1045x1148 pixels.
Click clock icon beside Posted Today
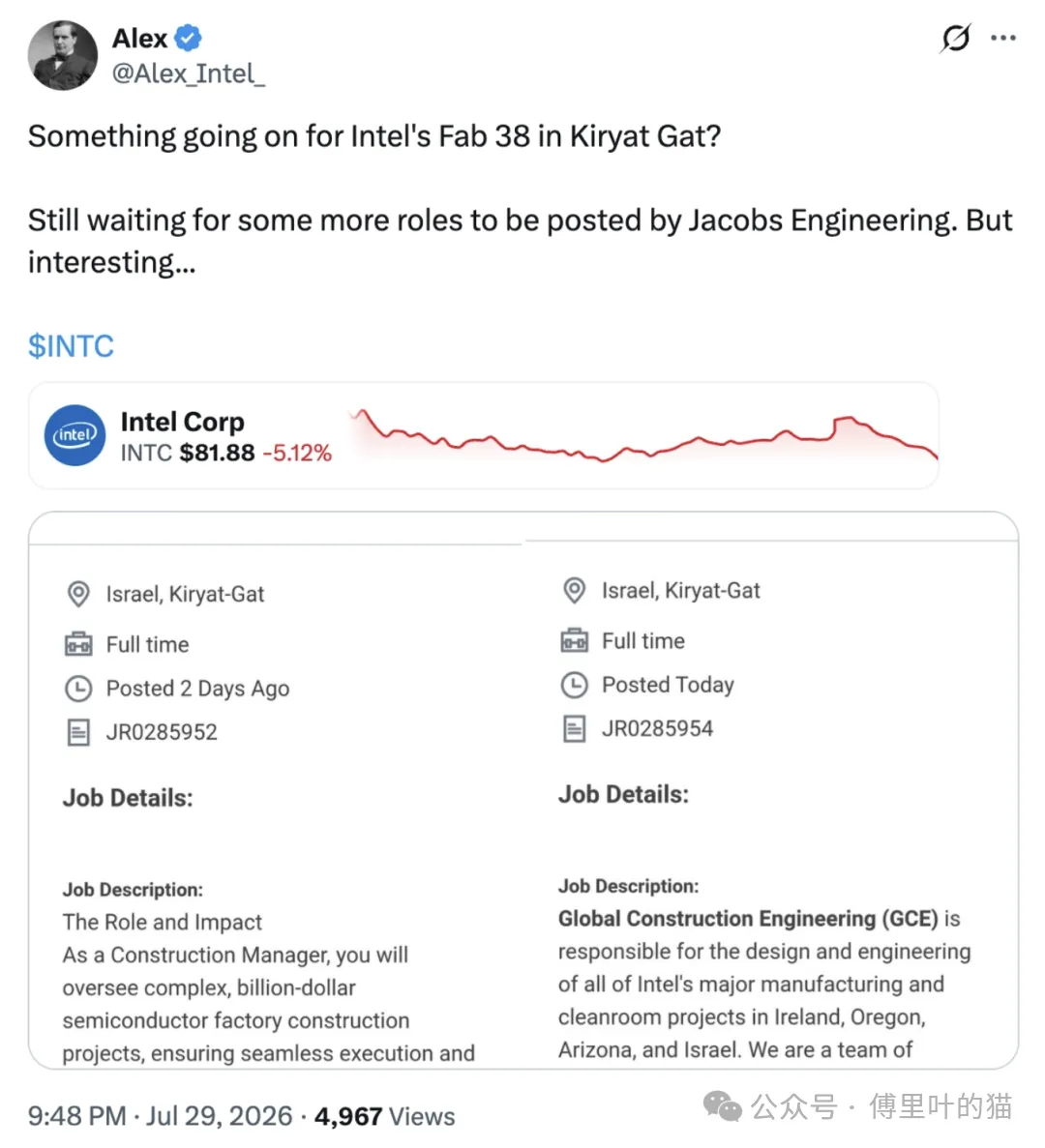574,685
